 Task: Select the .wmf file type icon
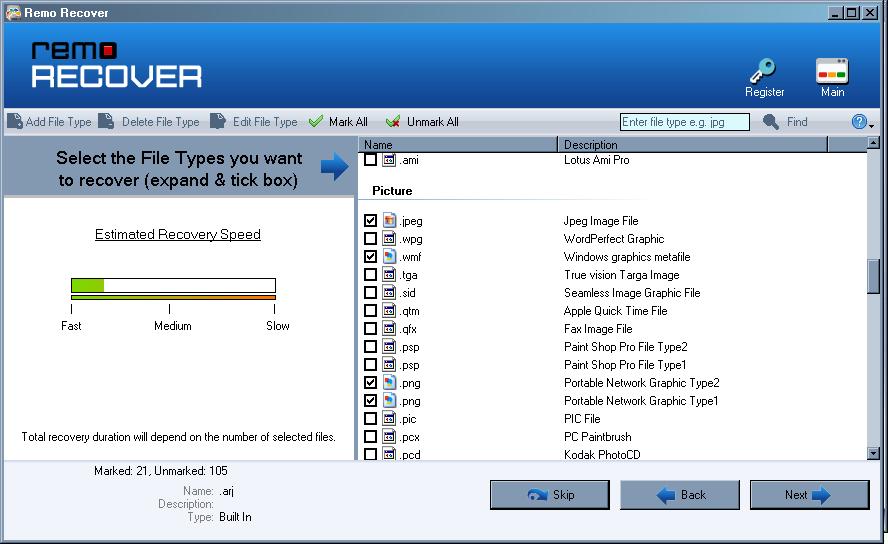[389, 256]
